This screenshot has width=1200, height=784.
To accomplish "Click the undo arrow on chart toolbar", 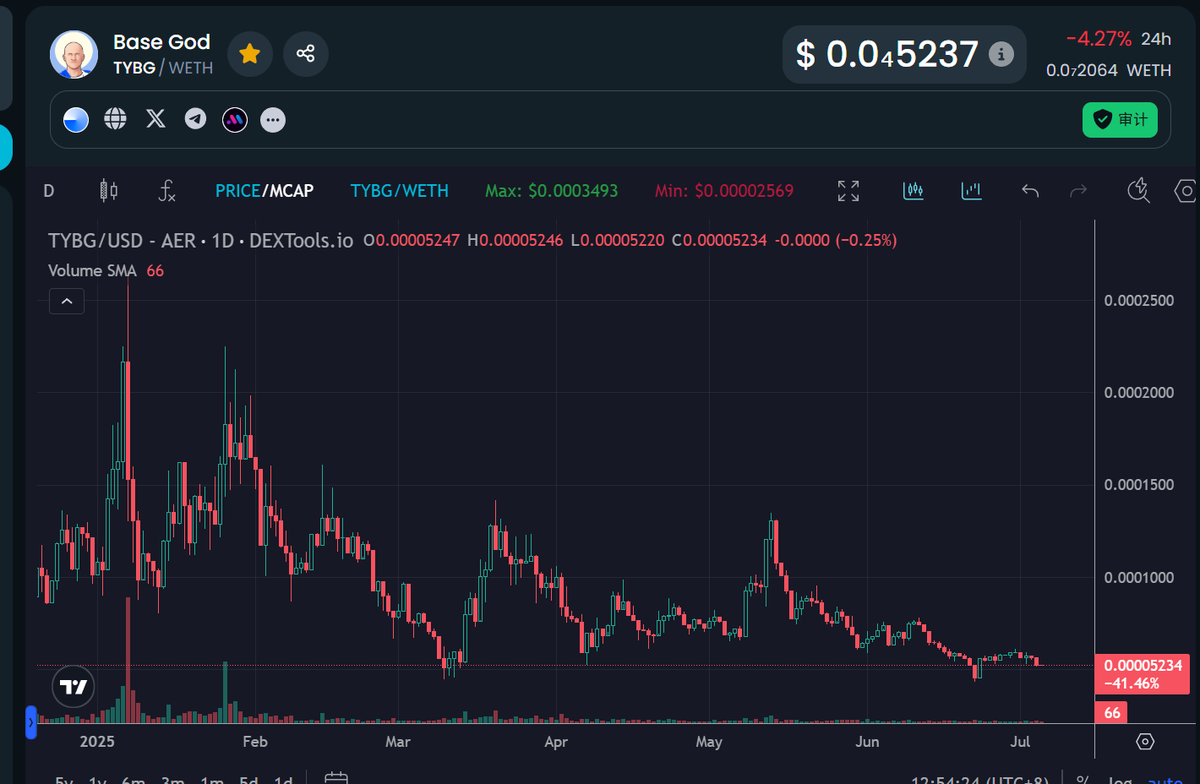I will (x=1029, y=190).
